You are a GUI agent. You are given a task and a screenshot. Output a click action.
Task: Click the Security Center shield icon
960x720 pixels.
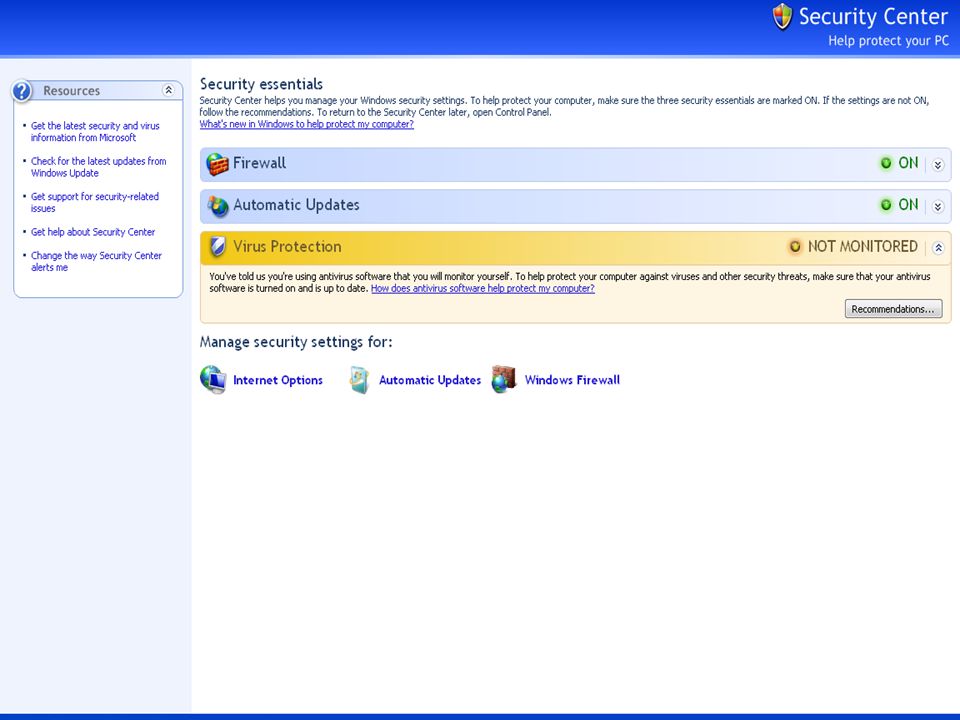tap(782, 17)
